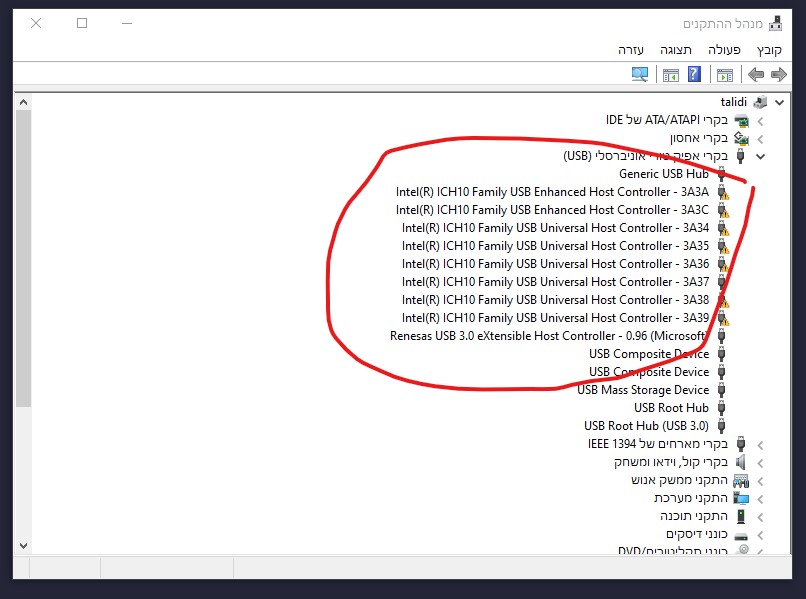Open the פעולה menu
The image size is (806, 599).
click(x=724, y=50)
